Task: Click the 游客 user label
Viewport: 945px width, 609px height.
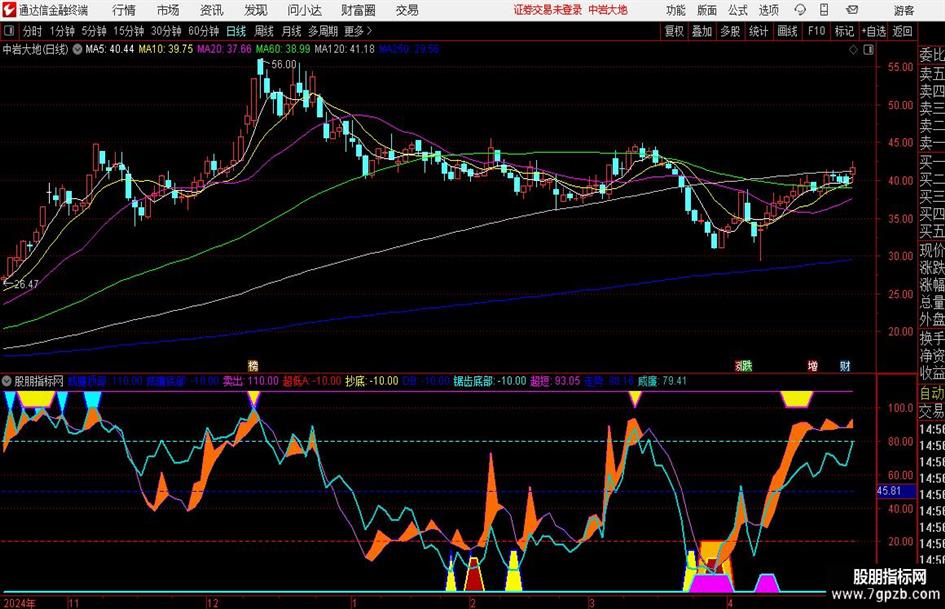Action: pyautogui.click(x=904, y=10)
